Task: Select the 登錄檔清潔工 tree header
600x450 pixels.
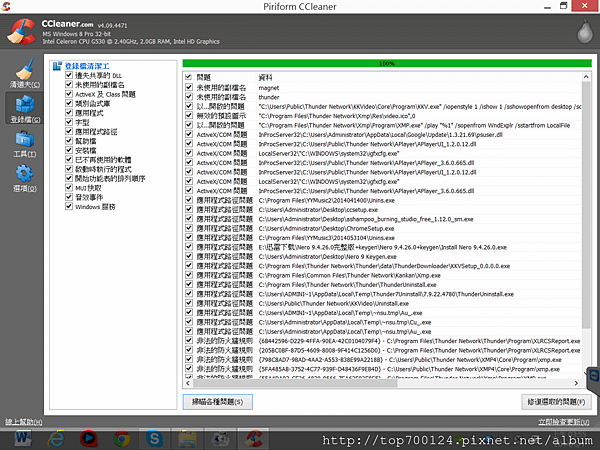Action: pyautogui.click(x=87, y=66)
